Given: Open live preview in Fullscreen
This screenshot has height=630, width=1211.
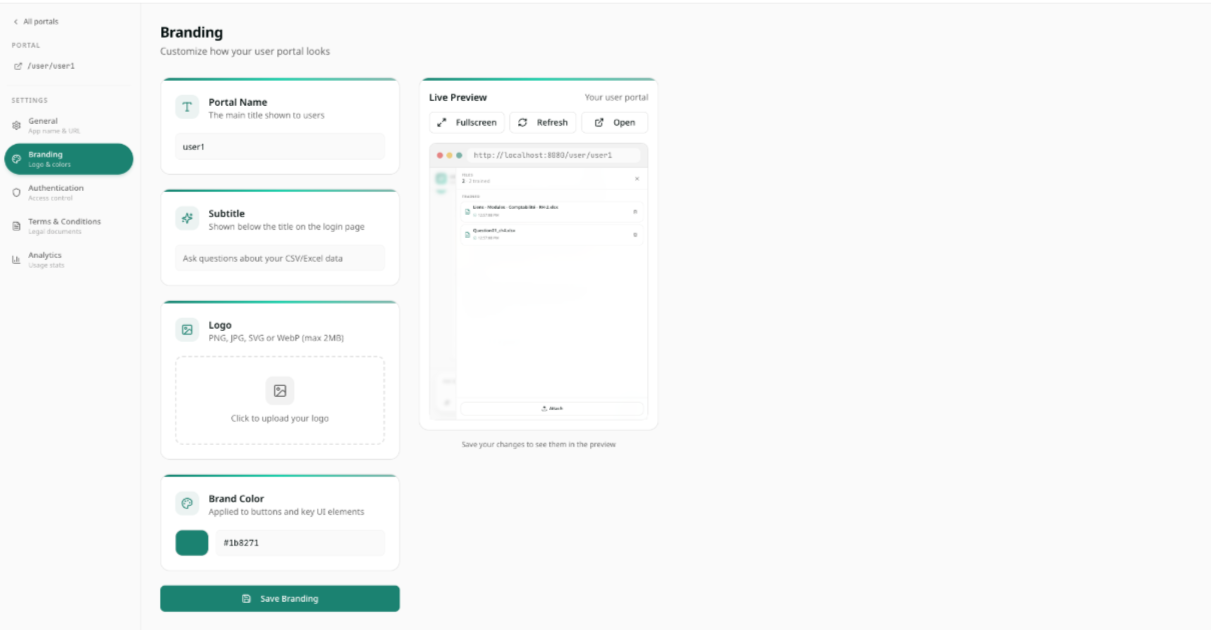Looking at the screenshot, I should coord(467,122).
